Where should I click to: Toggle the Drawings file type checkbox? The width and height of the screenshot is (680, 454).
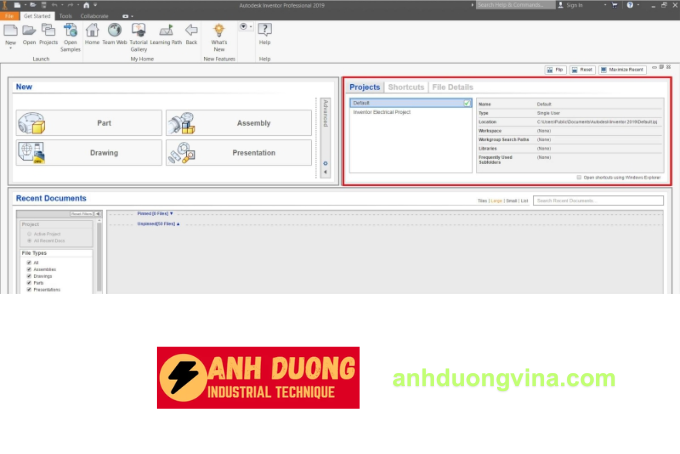click(29, 276)
